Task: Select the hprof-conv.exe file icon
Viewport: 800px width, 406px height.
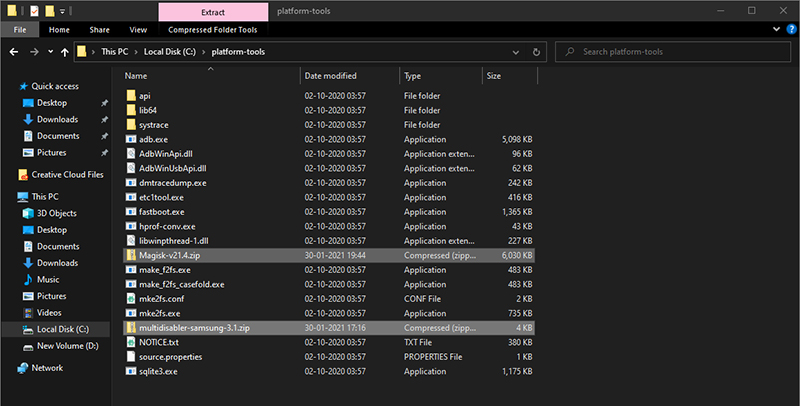Action: coord(131,226)
